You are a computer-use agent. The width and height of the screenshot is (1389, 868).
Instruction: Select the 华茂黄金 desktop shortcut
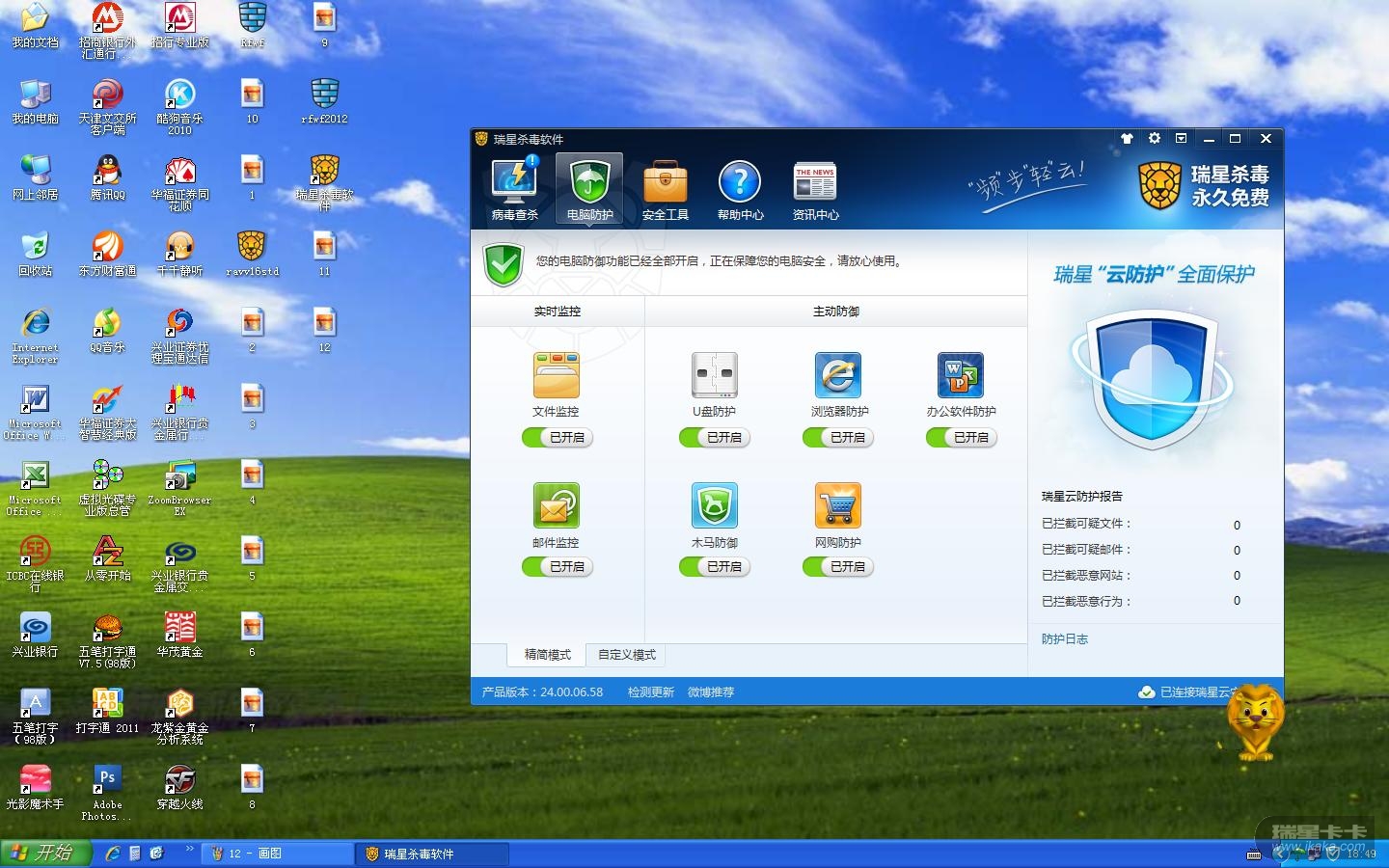[x=179, y=636]
